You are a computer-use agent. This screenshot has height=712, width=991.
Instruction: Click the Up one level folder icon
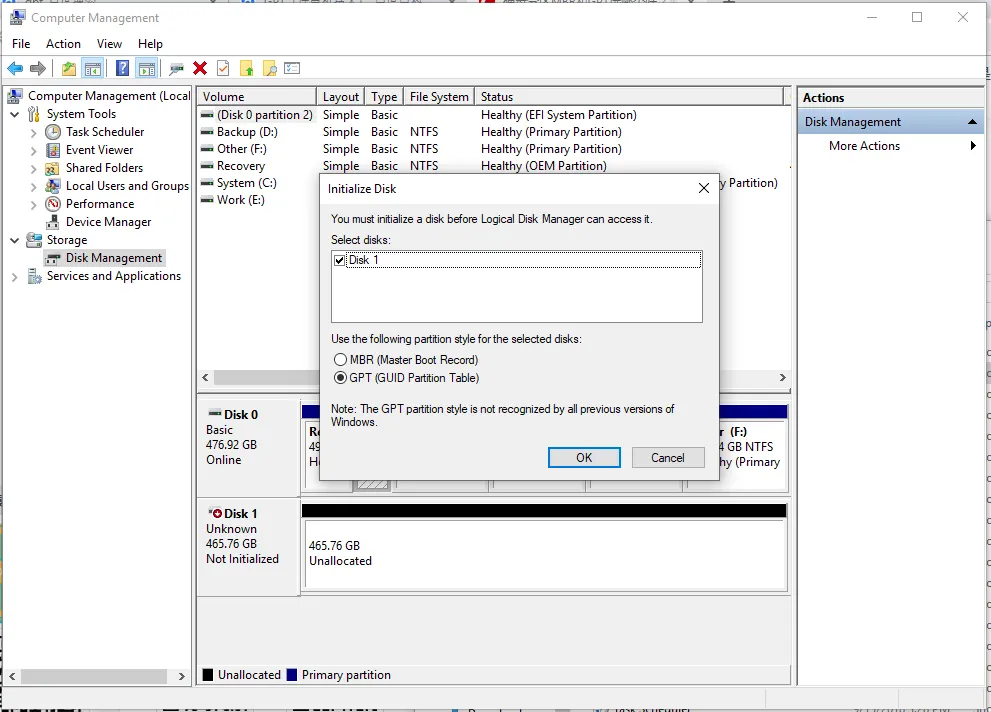pos(69,68)
